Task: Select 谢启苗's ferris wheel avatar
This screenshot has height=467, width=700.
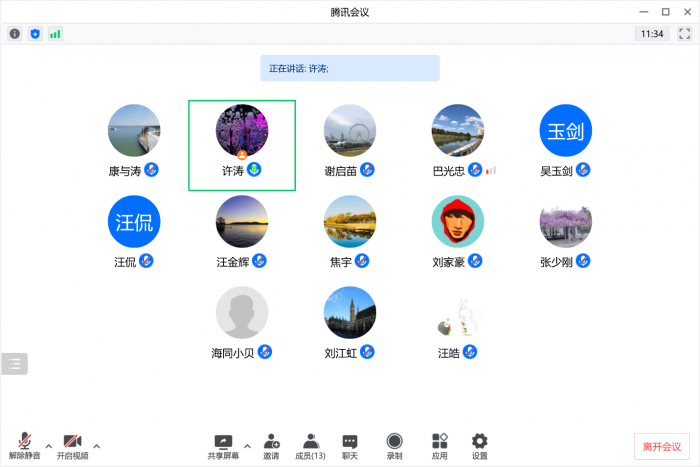Action: (x=350, y=130)
